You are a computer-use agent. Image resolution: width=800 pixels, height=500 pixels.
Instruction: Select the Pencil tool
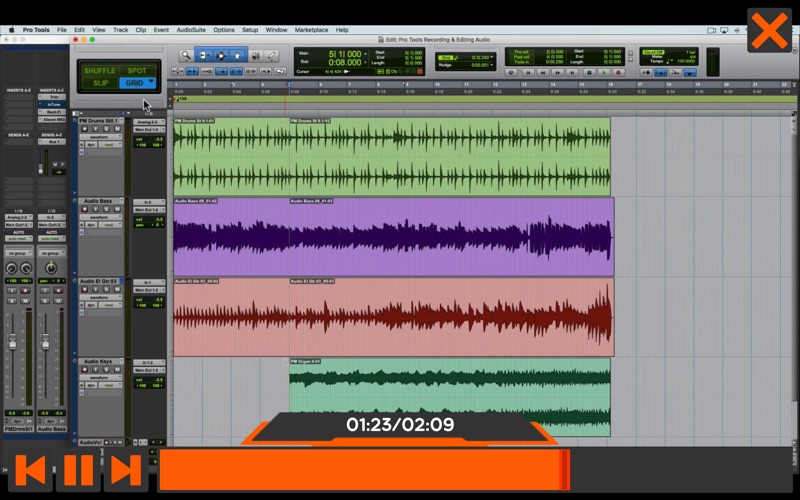pyautogui.click(x=272, y=56)
